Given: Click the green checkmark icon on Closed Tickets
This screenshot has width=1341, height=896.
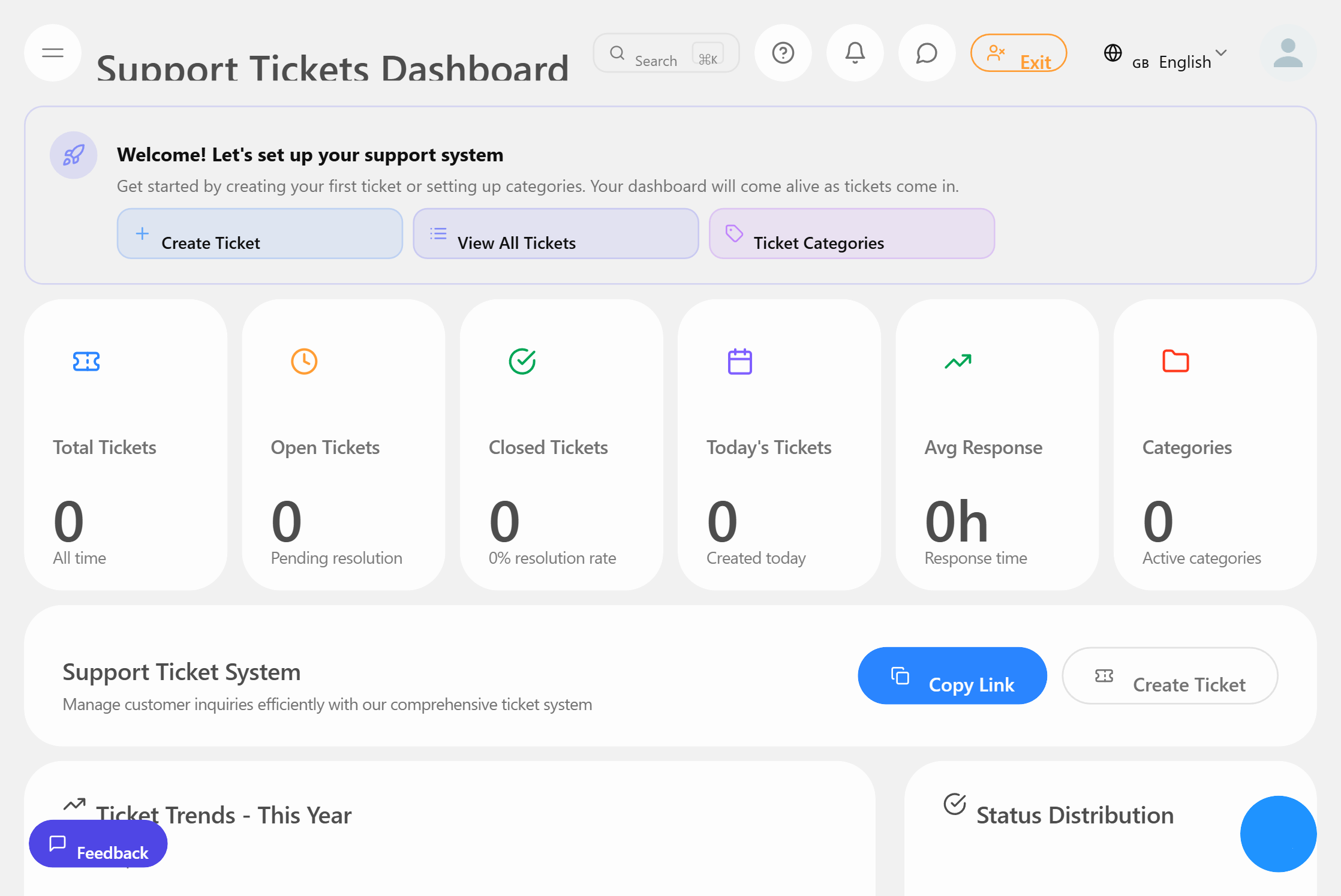Looking at the screenshot, I should click(x=522, y=361).
